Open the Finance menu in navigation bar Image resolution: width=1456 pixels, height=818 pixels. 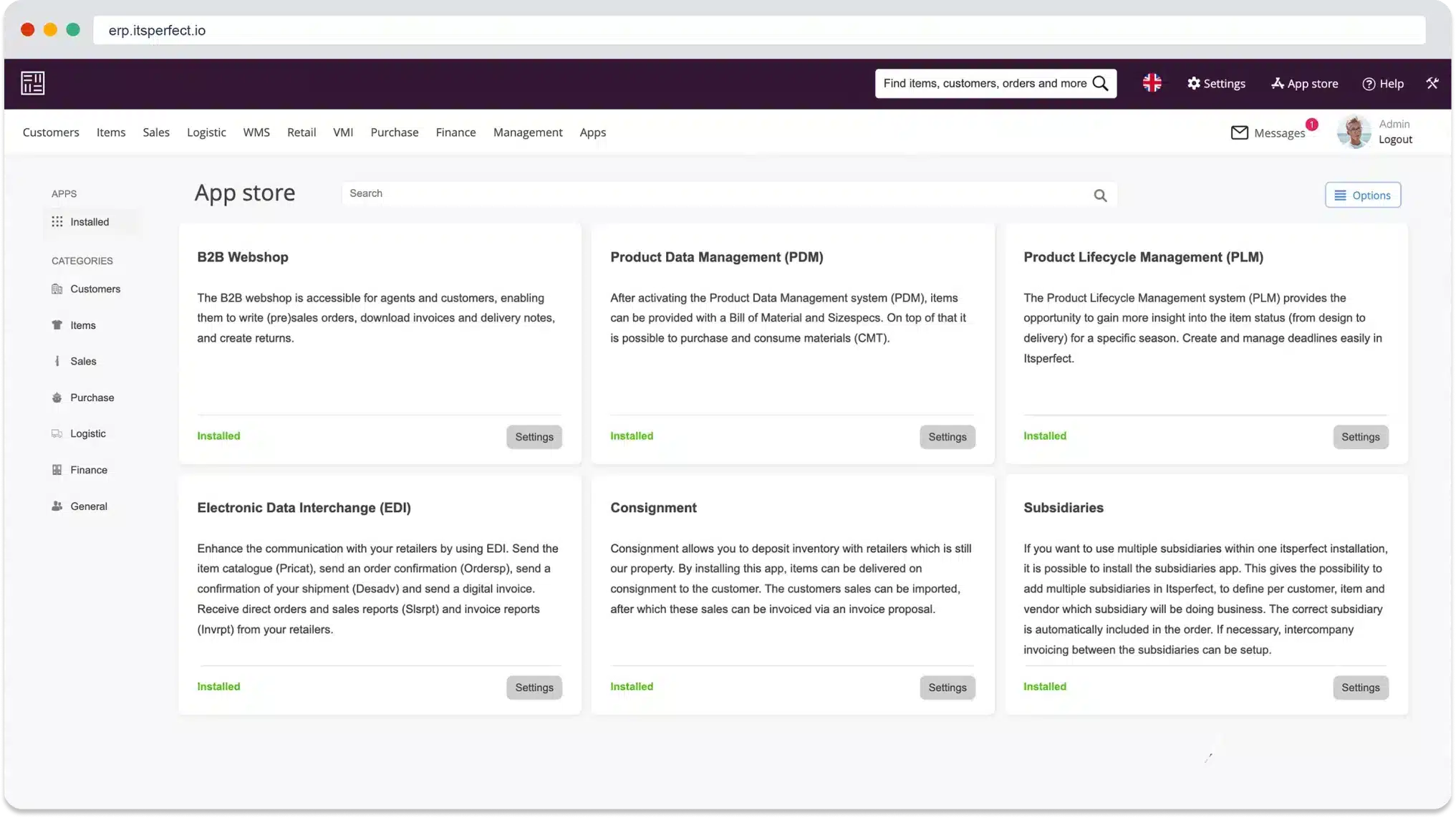[455, 133]
